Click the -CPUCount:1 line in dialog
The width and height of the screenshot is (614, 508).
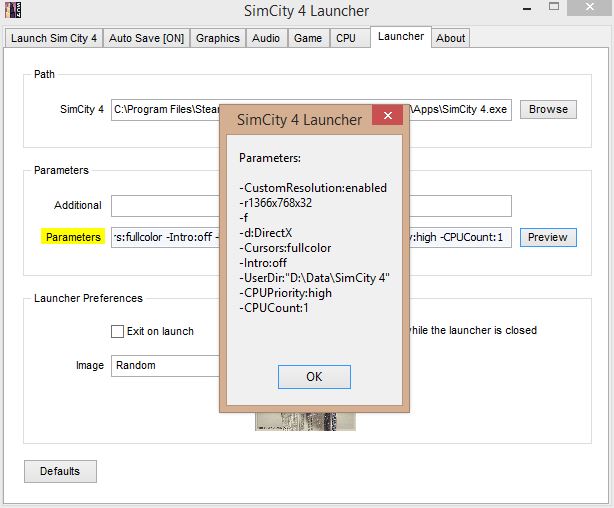(274, 308)
